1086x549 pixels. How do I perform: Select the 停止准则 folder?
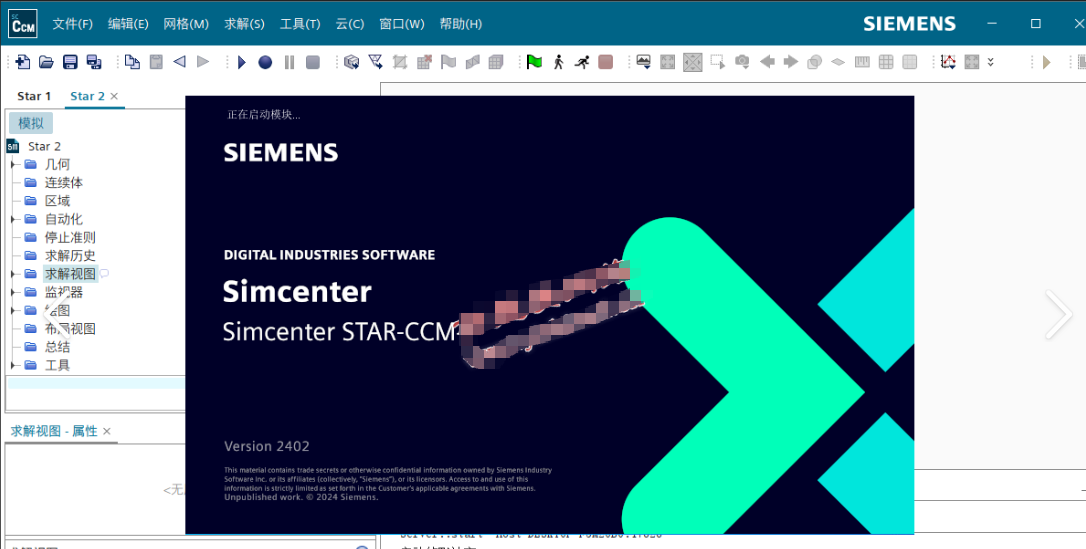click(x=70, y=237)
